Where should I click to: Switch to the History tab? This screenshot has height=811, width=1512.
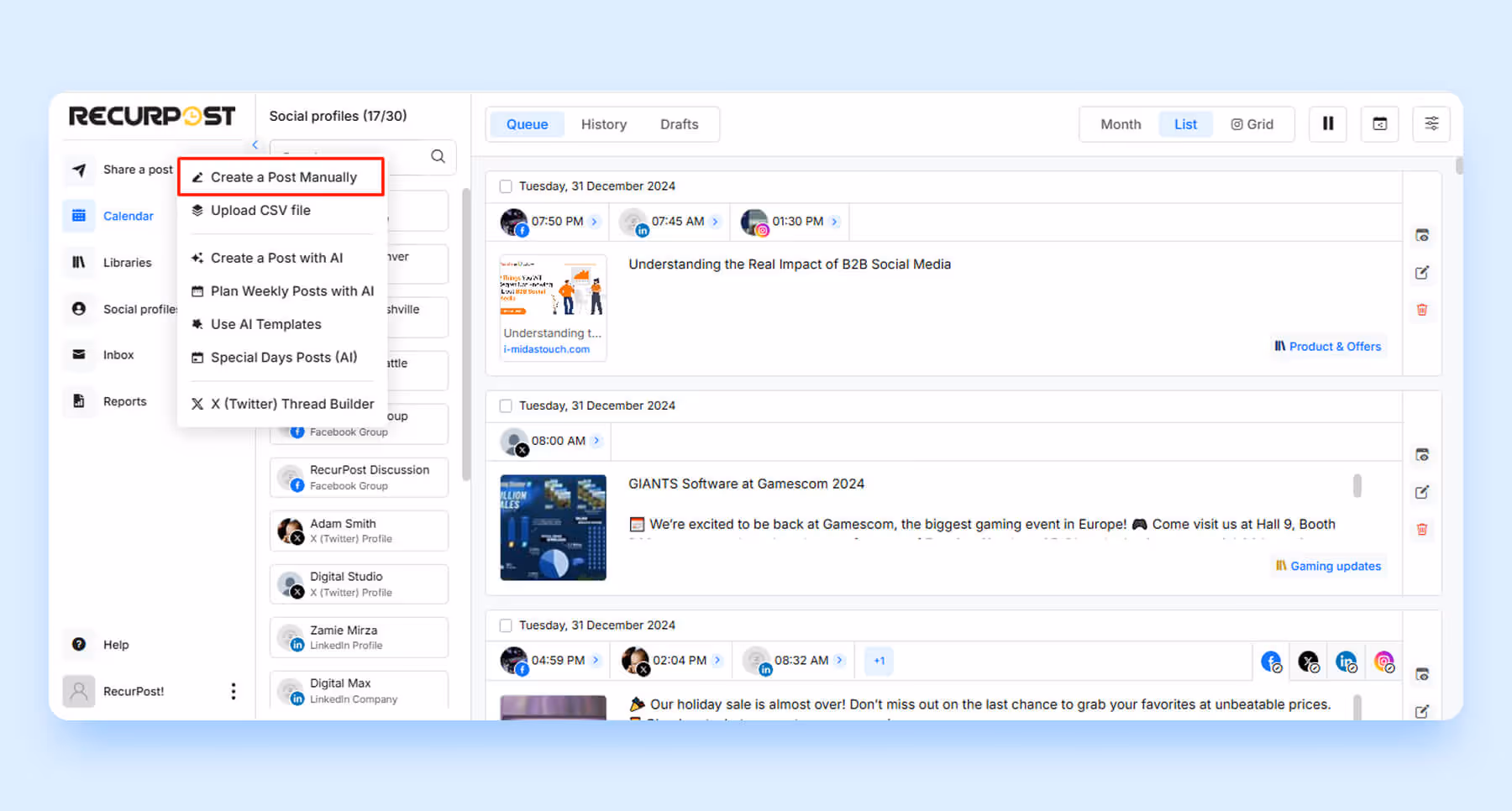pos(603,123)
